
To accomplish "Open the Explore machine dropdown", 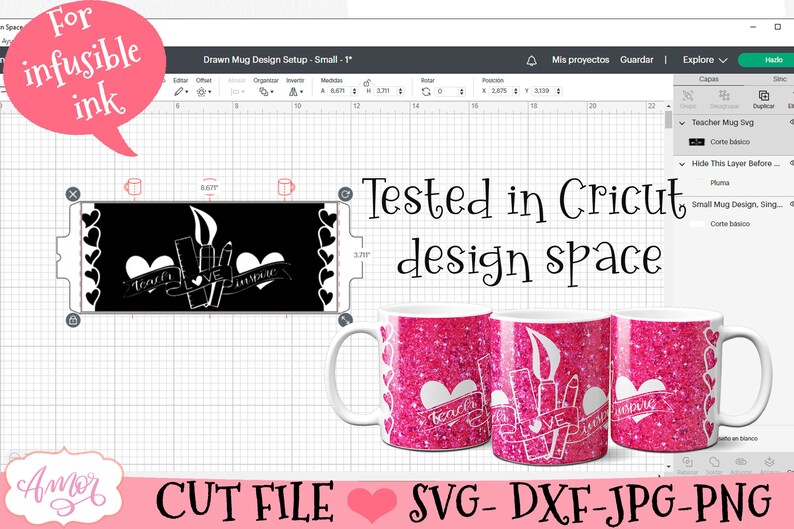I will (x=705, y=60).
